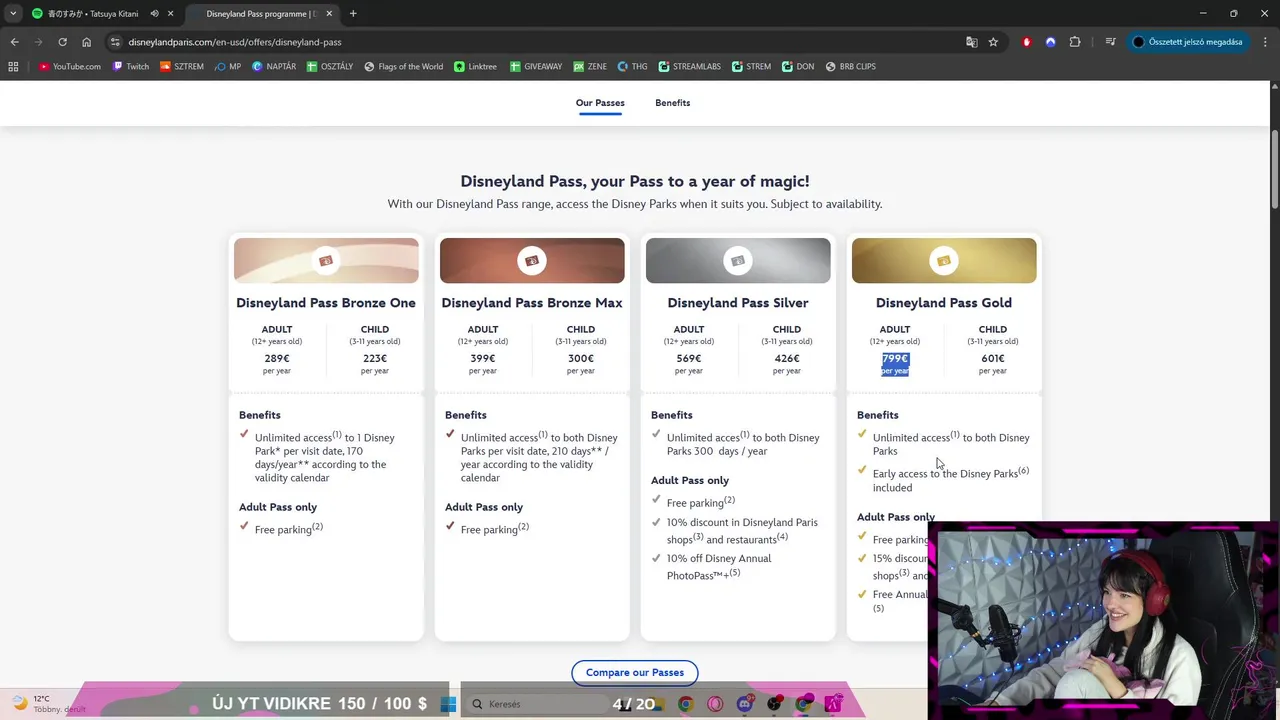Open the MP bookmark

click(228, 66)
